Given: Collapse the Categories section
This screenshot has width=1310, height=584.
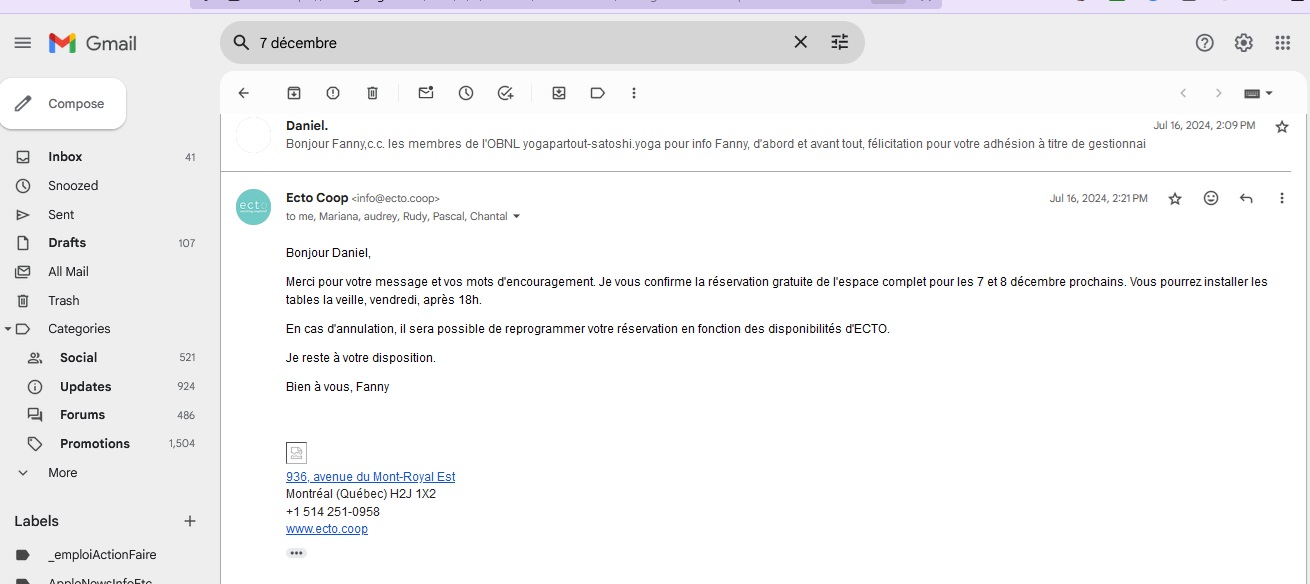Looking at the screenshot, I should click(8, 329).
